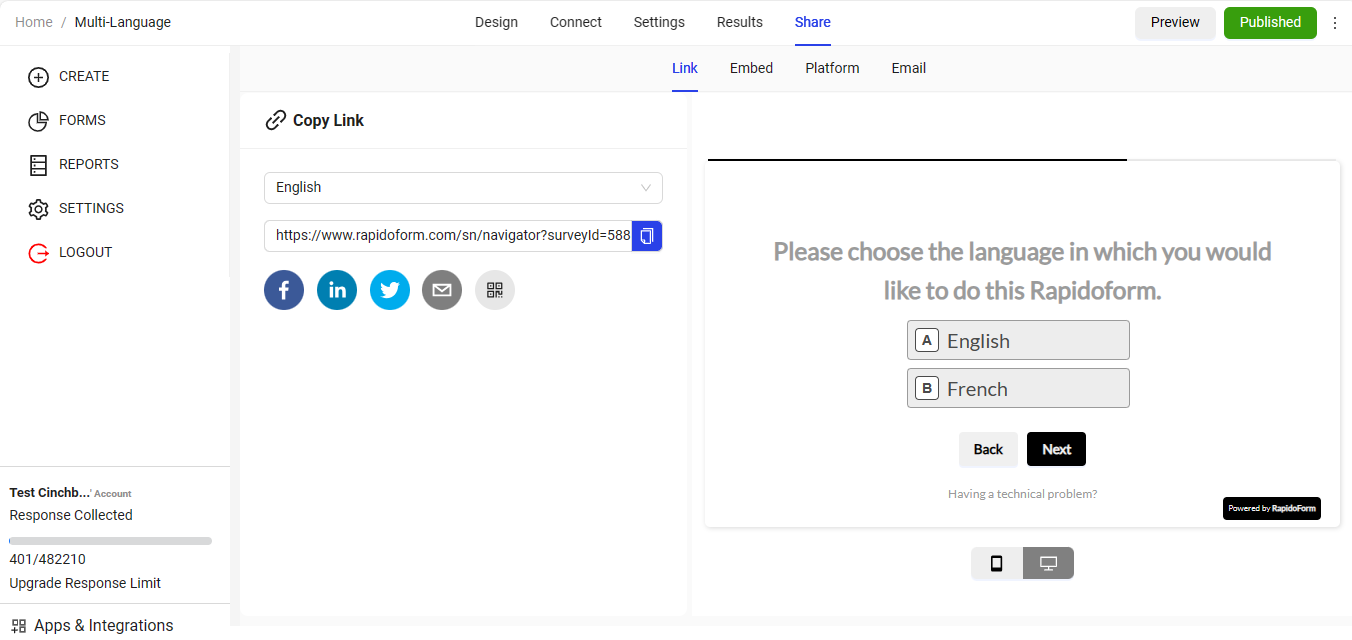Viewport: 1352px width, 640px height.
Task: Click the Preview button
Action: 1175,22
